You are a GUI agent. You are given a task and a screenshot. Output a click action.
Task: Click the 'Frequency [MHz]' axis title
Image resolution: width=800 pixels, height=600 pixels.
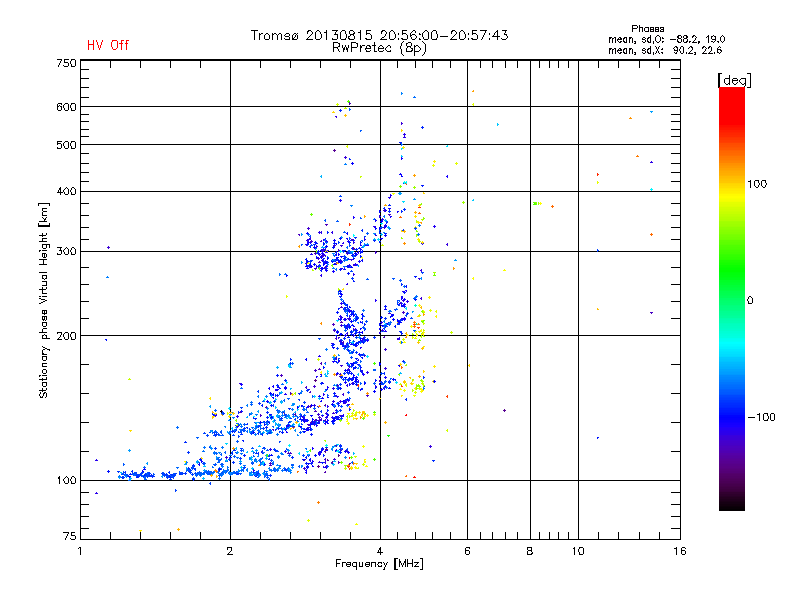[x=379, y=564]
